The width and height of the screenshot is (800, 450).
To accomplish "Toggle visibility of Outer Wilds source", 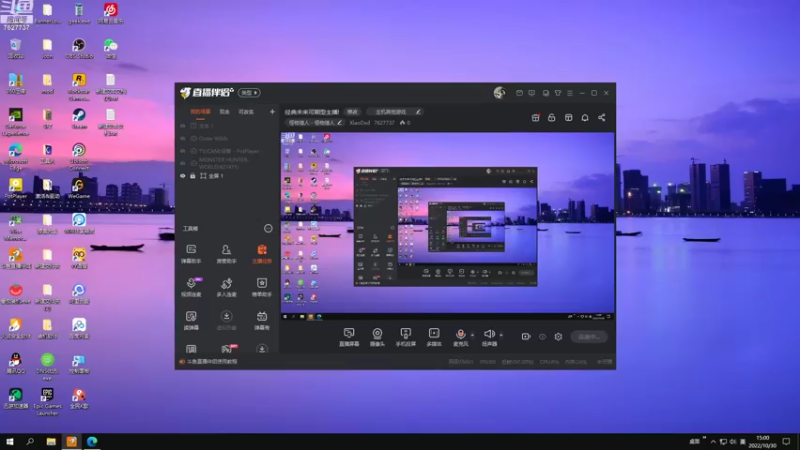I will tap(183, 138).
